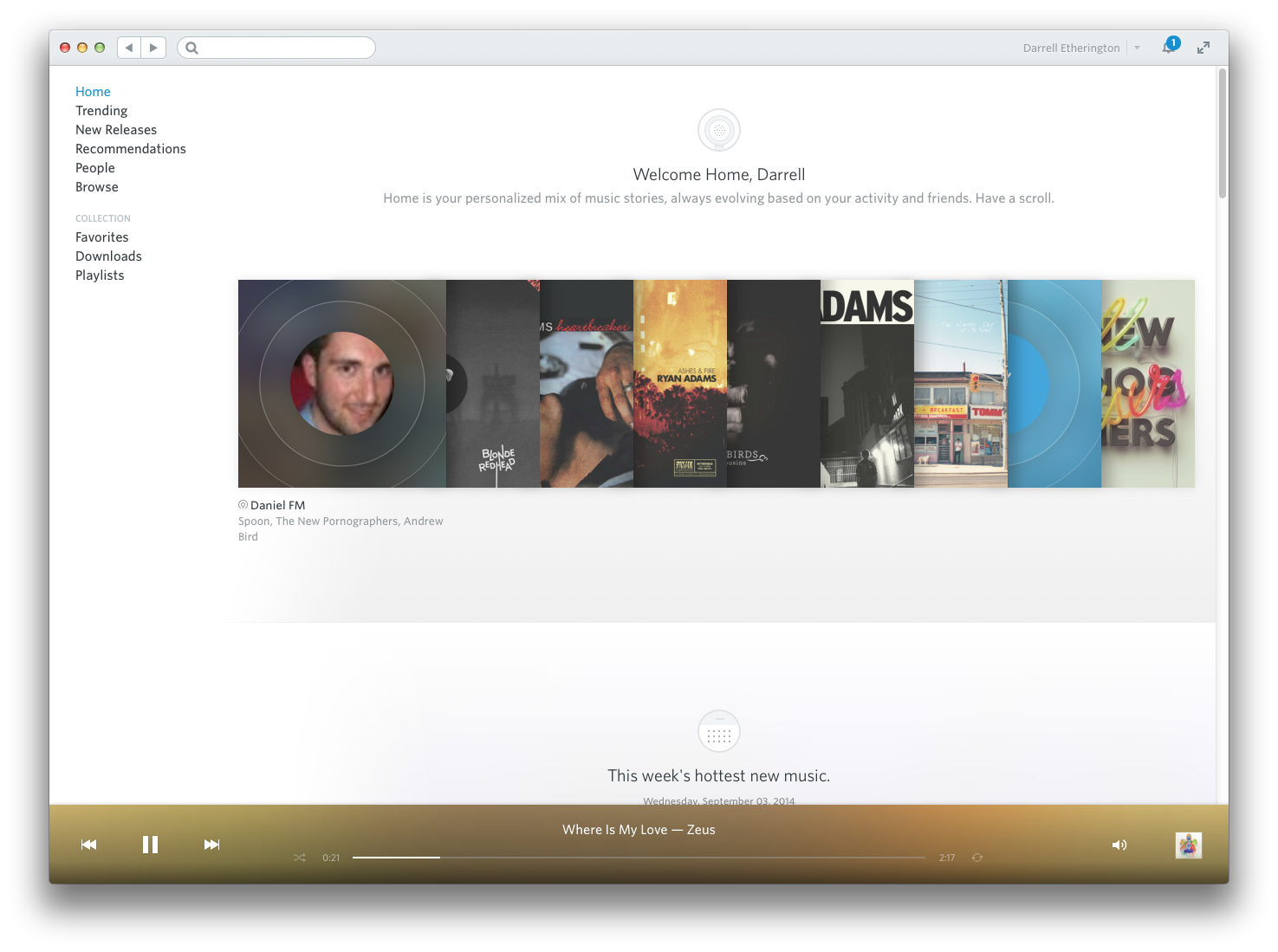Seek along the song progress bar
The image size is (1278, 952).
click(x=639, y=858)
